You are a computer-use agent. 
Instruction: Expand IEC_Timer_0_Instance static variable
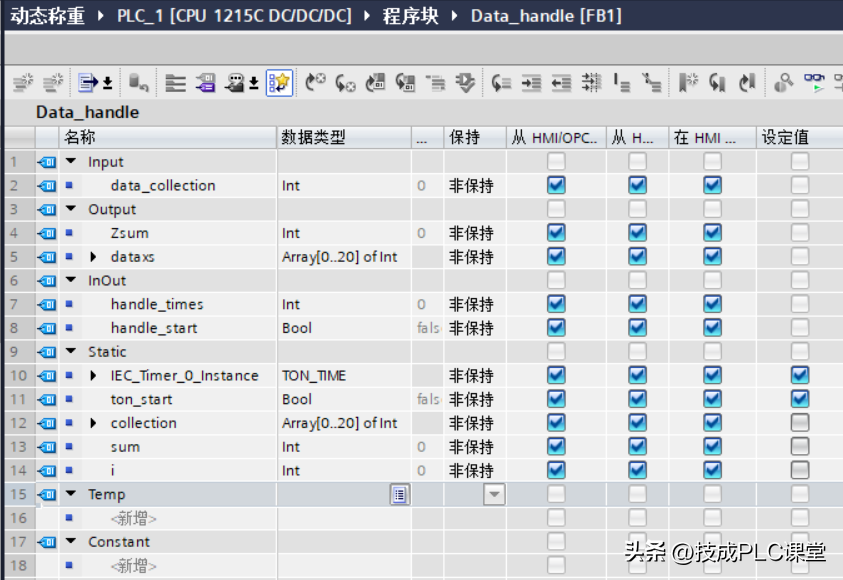[x=93, y=375]
